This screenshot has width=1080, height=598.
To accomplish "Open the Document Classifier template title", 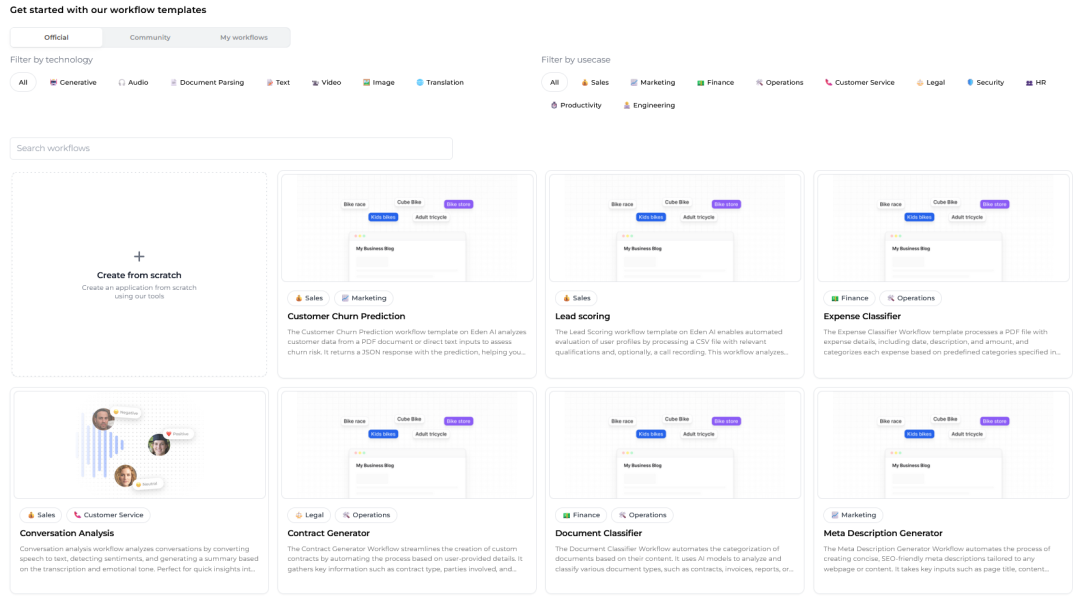I will 599,533.
